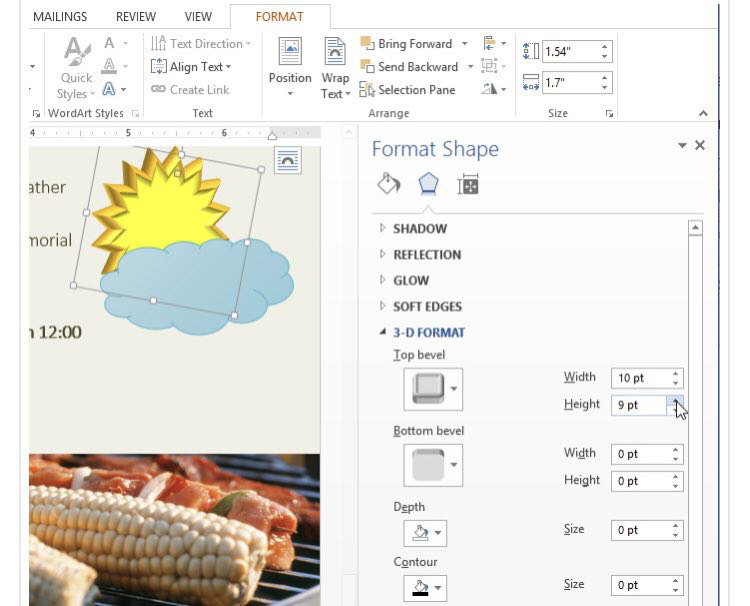
Task: Expand the REFLECTION section
Action: 426,255
